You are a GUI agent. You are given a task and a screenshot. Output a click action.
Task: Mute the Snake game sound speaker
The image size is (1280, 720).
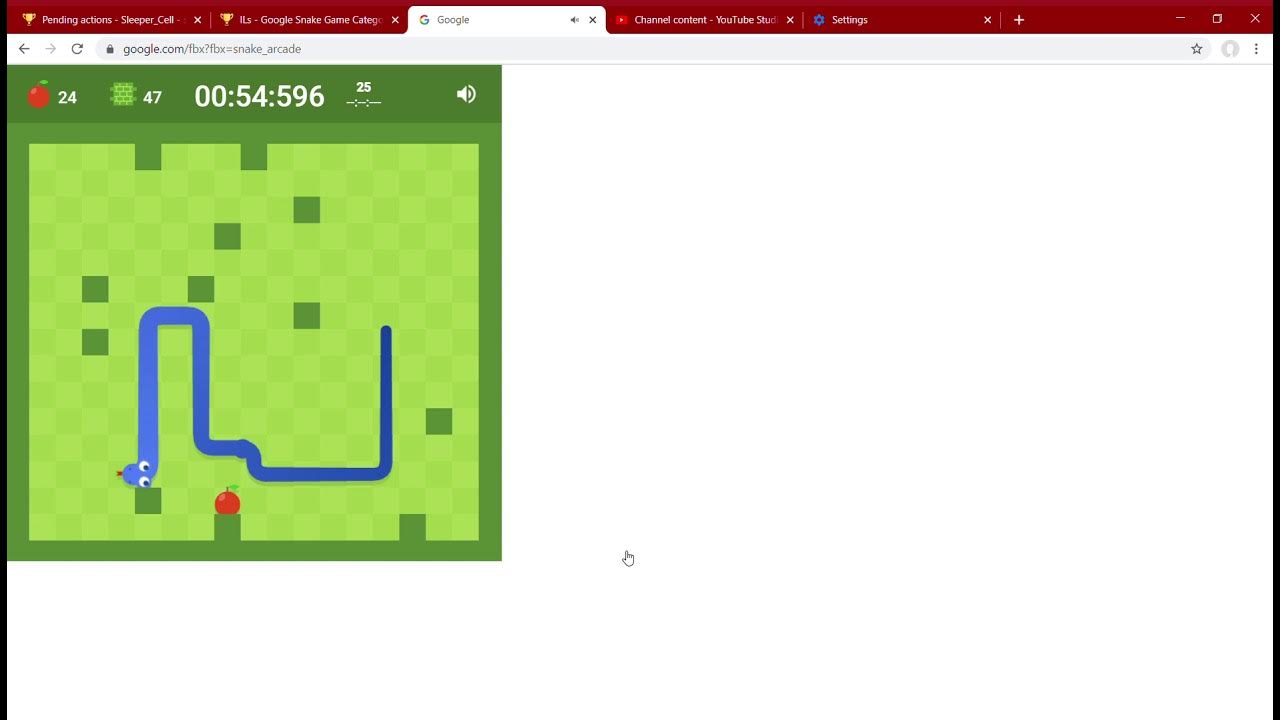pos(466,94)
